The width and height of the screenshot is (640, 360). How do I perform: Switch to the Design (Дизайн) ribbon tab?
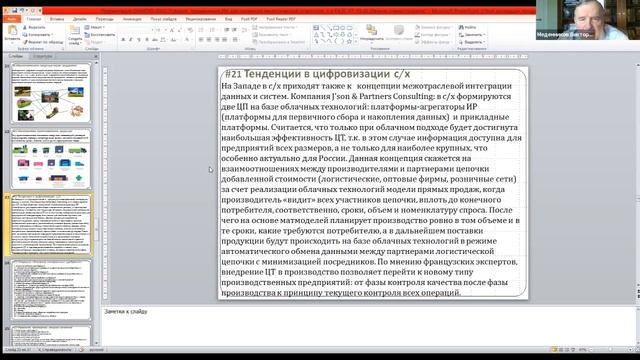[80, 19]
